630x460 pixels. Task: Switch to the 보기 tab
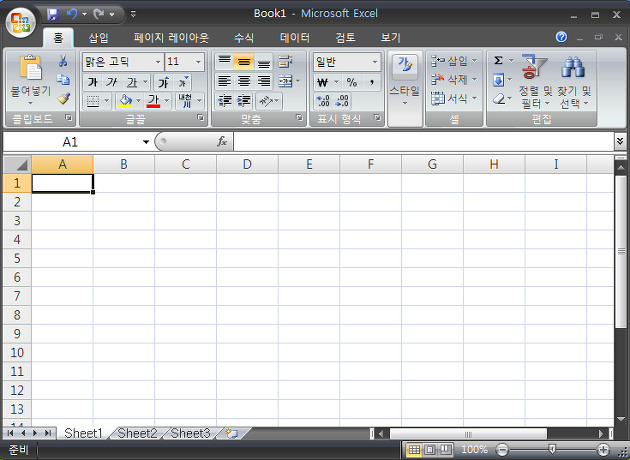click(391, 38)
